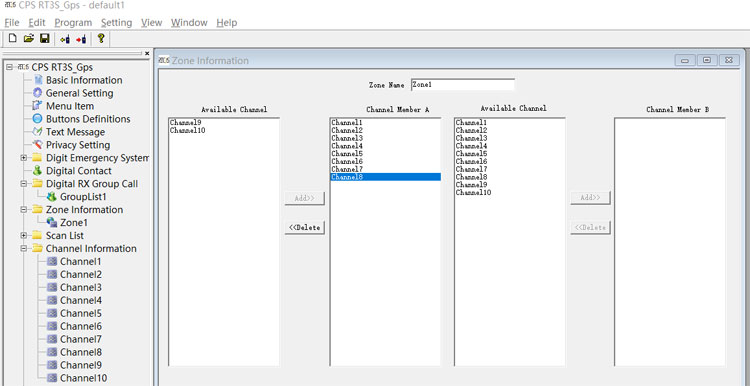Click the yellow Help question mark icon
This screenshot has width=750, height=386.
[x=100, y=39]
